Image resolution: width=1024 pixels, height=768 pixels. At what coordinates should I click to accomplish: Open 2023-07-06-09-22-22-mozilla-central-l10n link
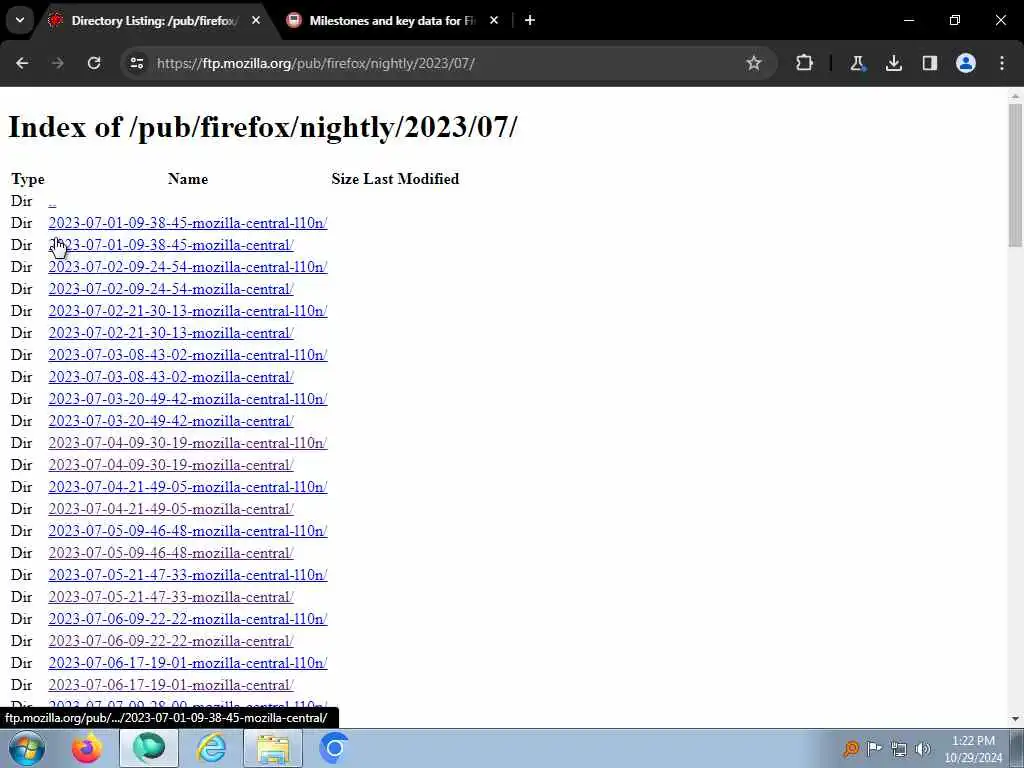(x=187, y=619)
